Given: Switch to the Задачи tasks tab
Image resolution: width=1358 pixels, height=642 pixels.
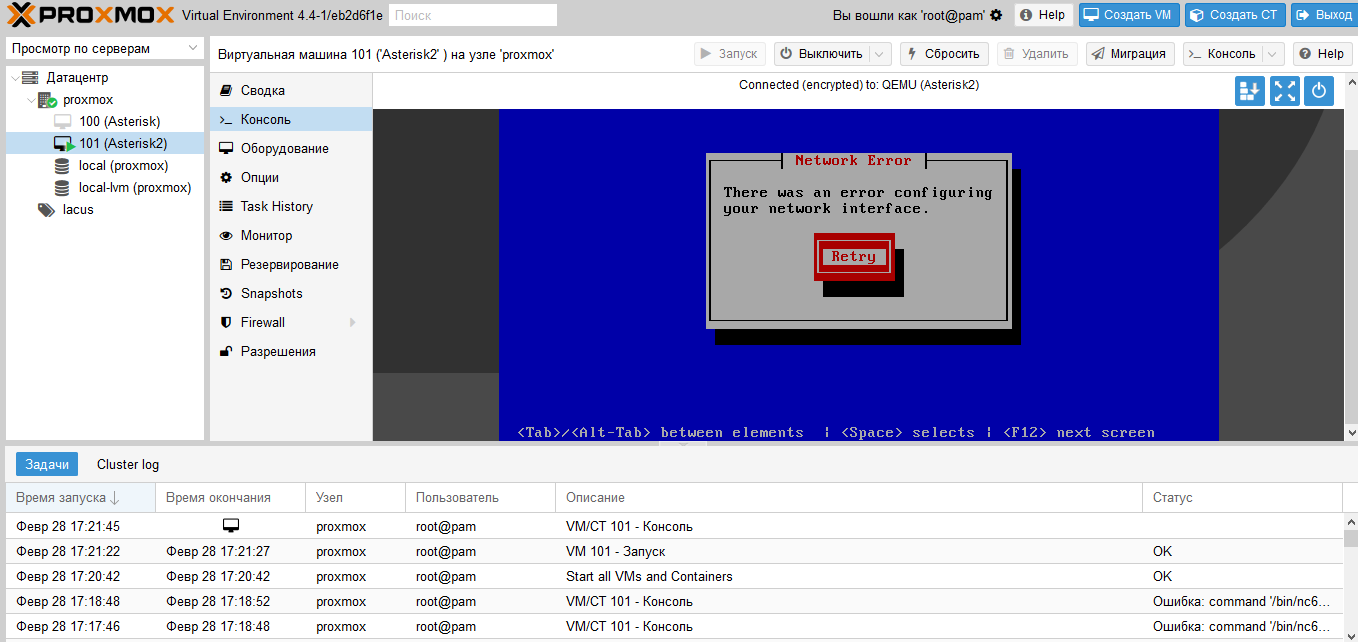Looking at the screenshot, I should point(47,464).
